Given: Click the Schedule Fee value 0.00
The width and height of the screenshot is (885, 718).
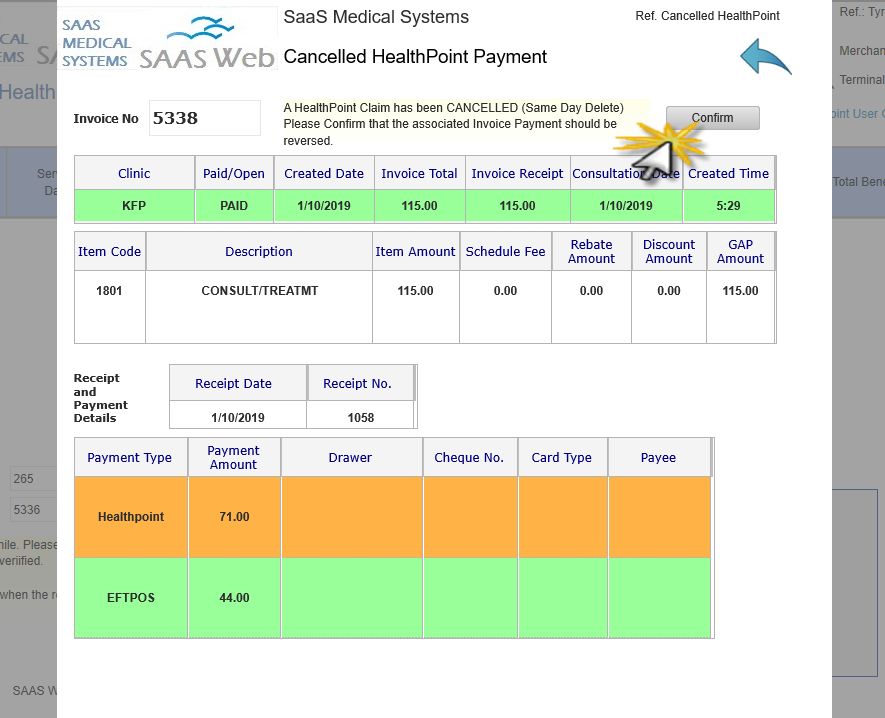Looking at the screenshot, I should pyautogui.click(x=505, y=291).
